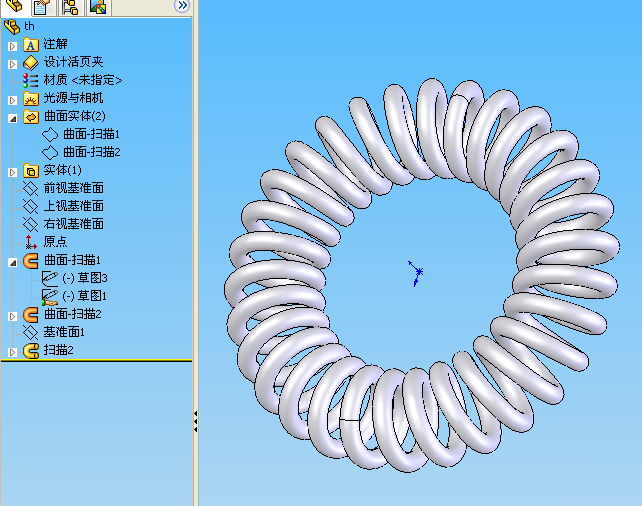Select the 曲面-扫描1 swept surface feature icon
642x506 pixels.
click(x=31, y=260)
